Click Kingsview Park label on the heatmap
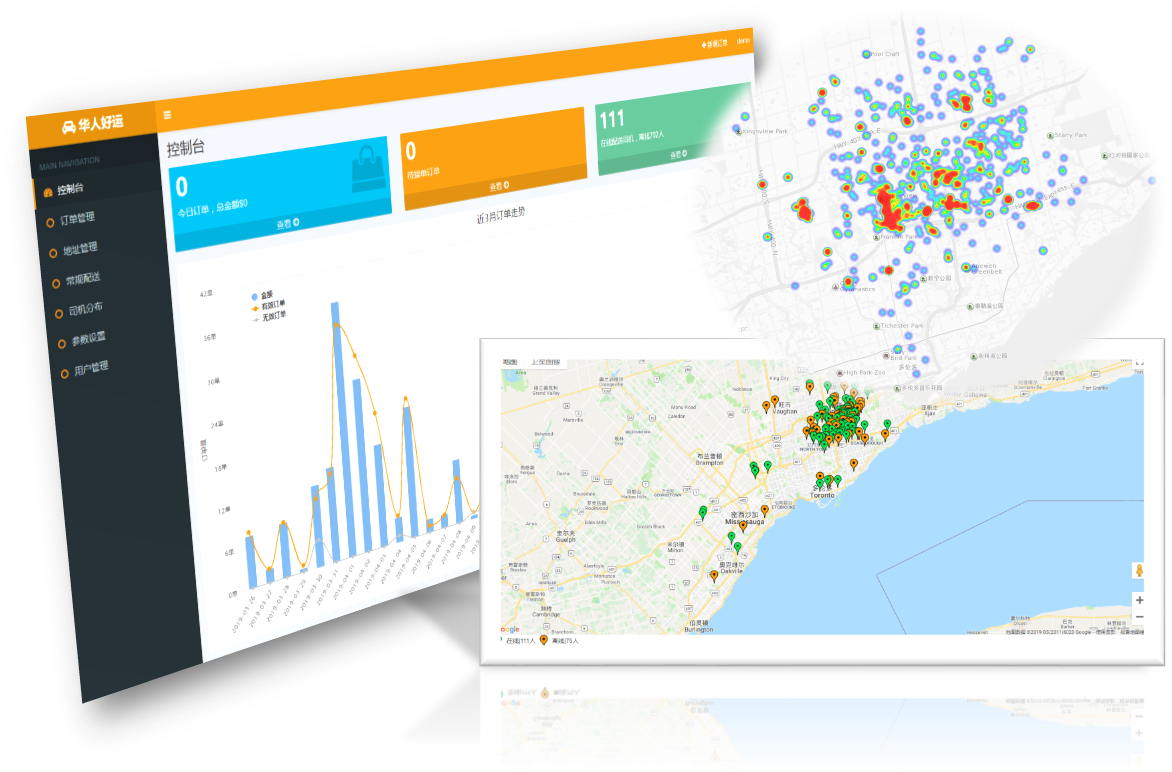The width and height of the screenshot is (1172, 772). 765,131
